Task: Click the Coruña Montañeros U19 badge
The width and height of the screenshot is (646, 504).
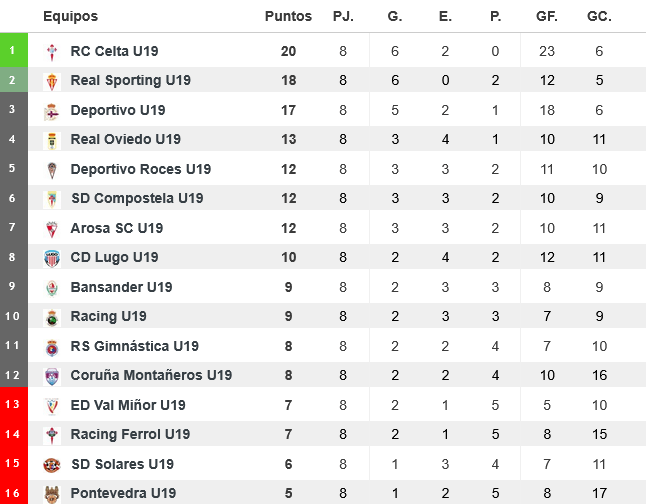Action: click(53, 376)
